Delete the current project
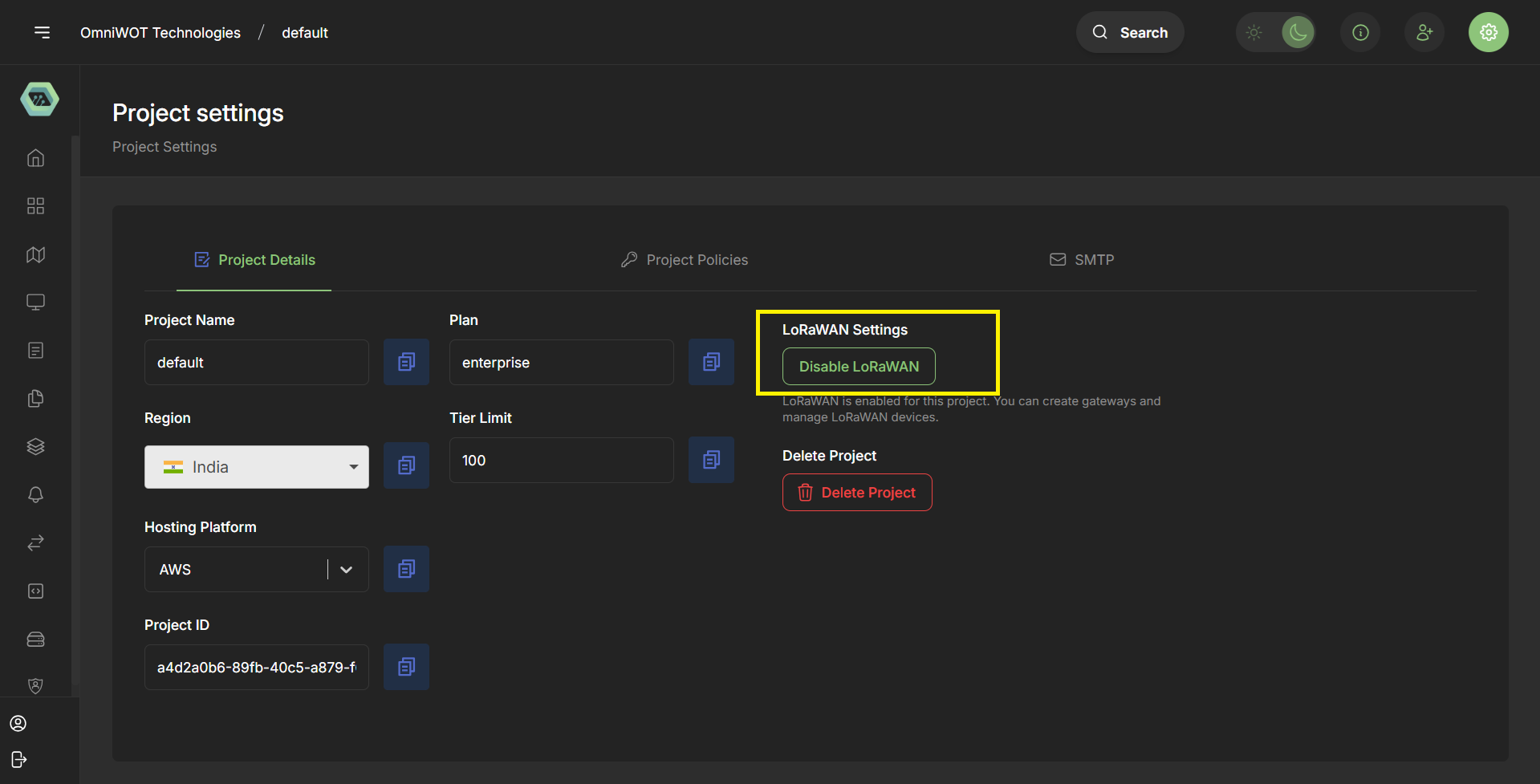1540x784 pixels. [856, 492]
